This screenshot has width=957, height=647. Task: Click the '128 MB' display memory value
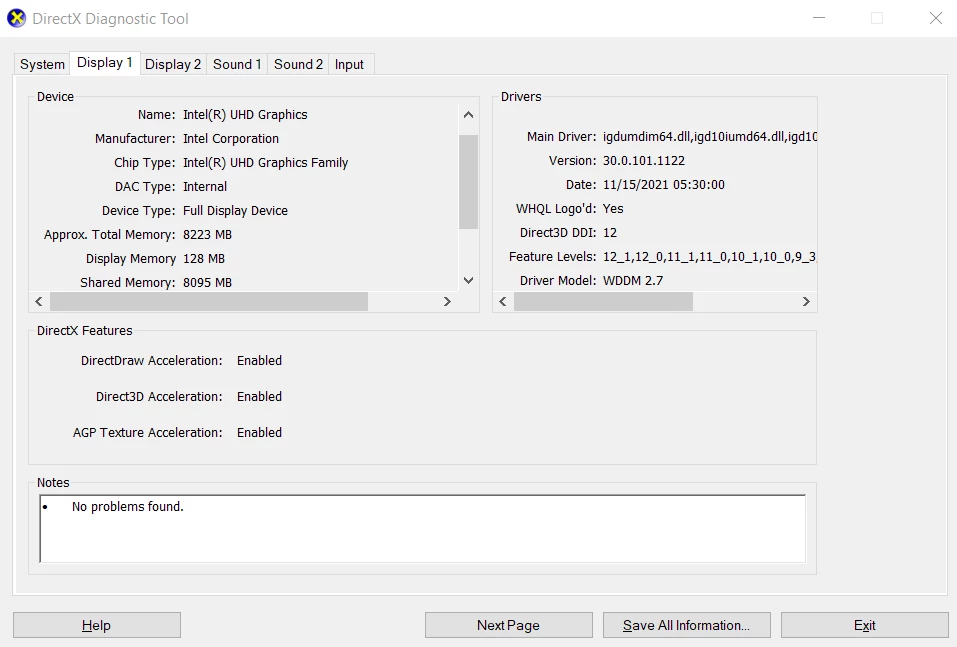point(204,259)
